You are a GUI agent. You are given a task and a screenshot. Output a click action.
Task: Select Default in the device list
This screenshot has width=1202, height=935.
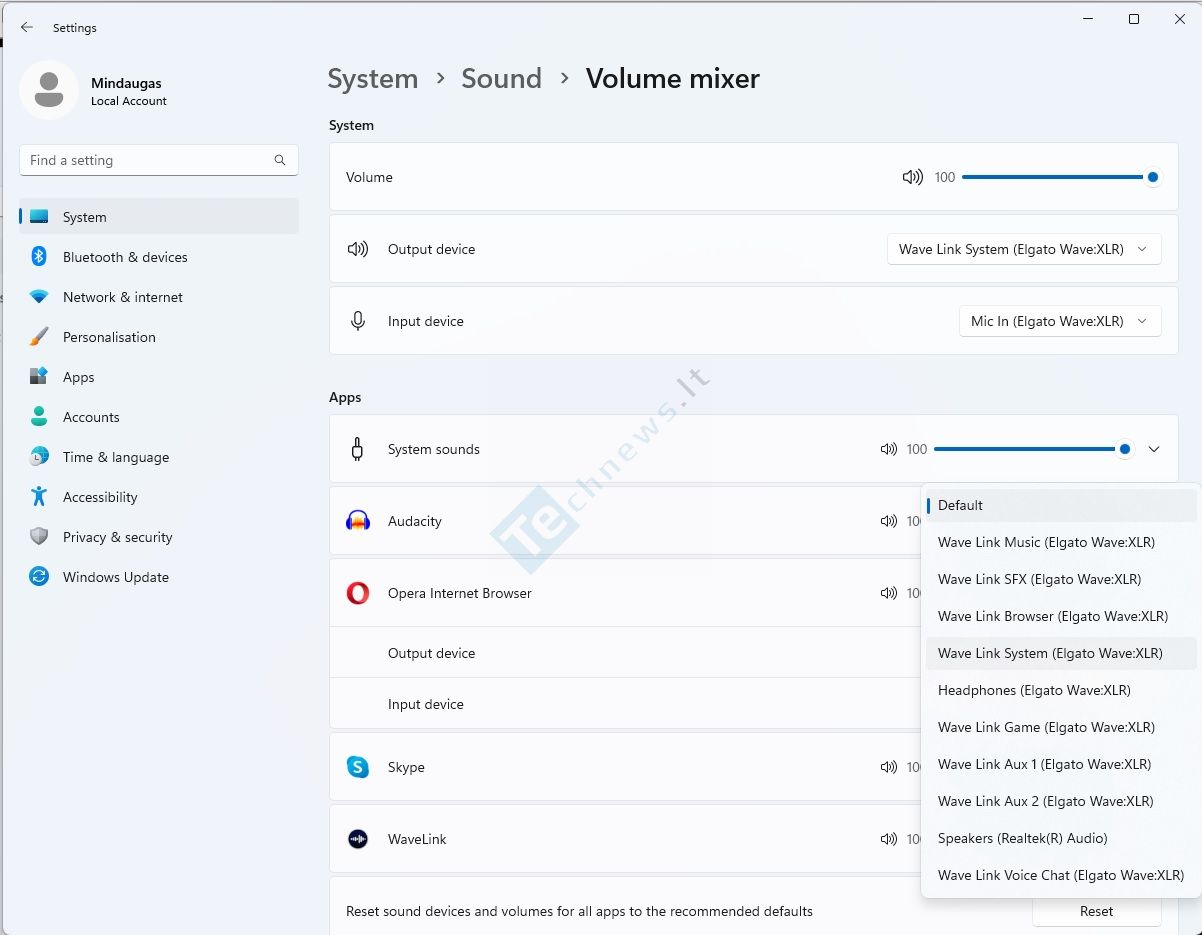coord(1060,505)
